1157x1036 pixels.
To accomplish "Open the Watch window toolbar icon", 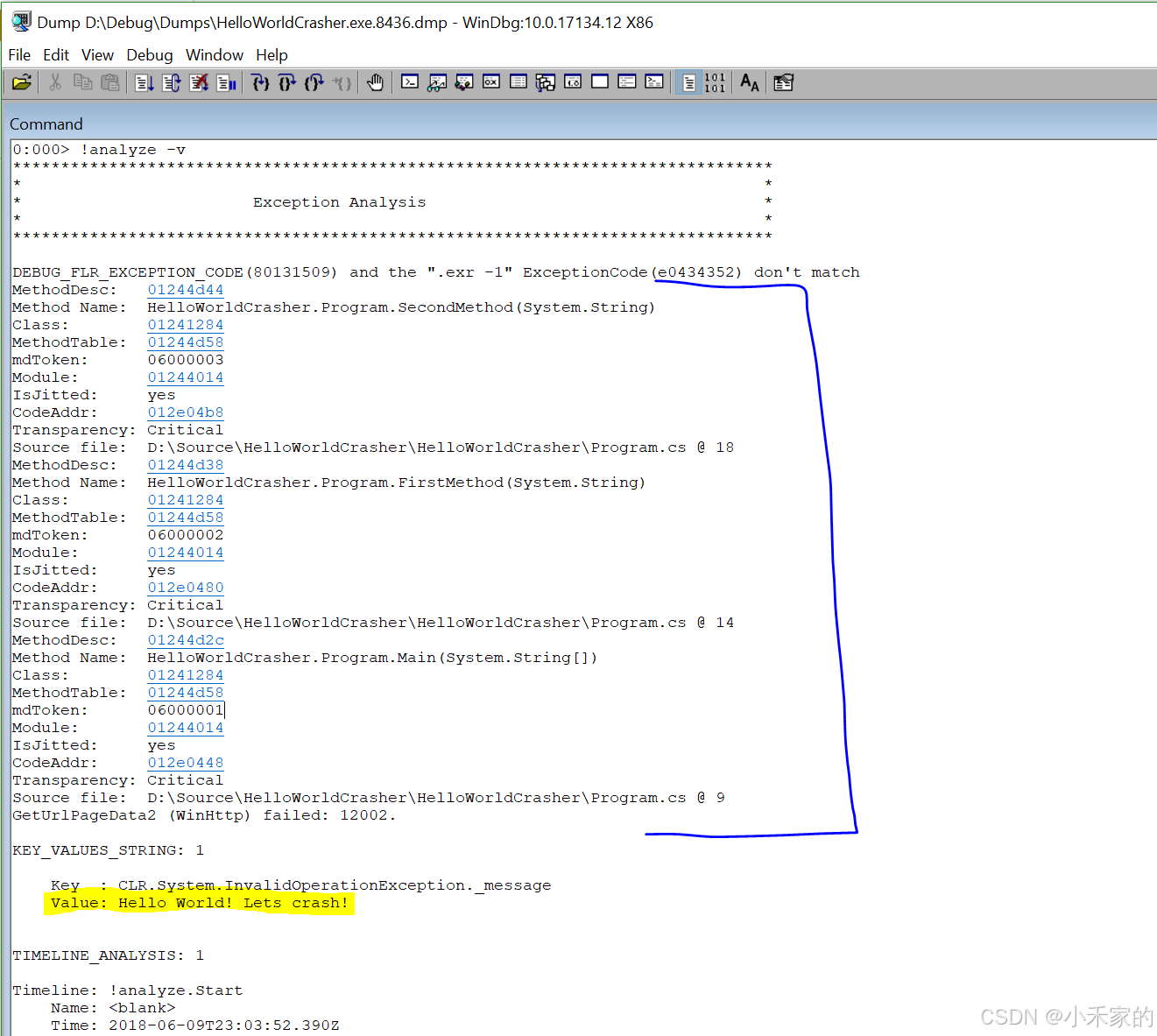I will tap(437, 82).
